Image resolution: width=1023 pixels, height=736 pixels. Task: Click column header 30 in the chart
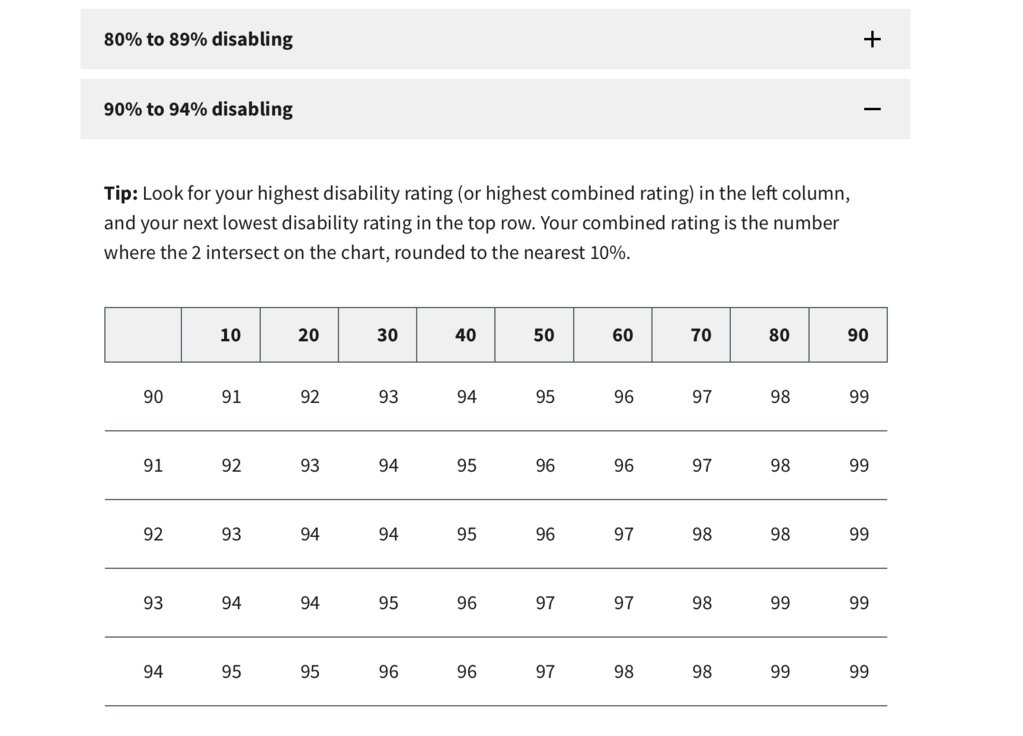click(x=377, y=335)
